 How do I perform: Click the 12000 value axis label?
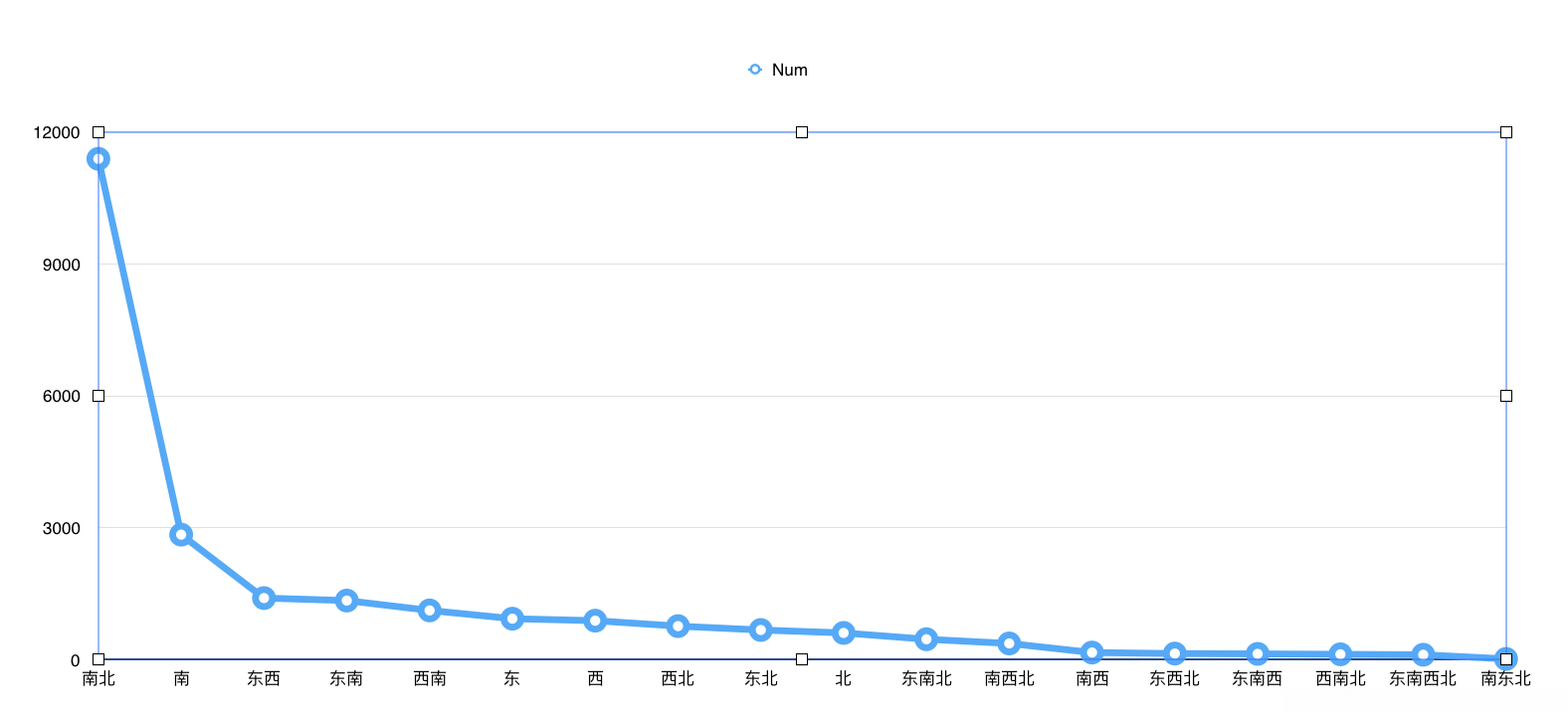pyautogui.click(x=57, y=132)
